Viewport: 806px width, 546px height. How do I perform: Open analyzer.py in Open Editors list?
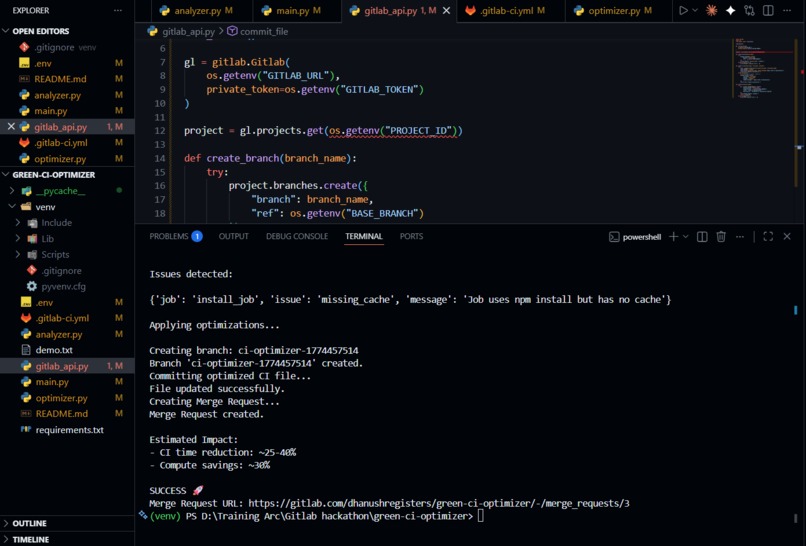57,95
